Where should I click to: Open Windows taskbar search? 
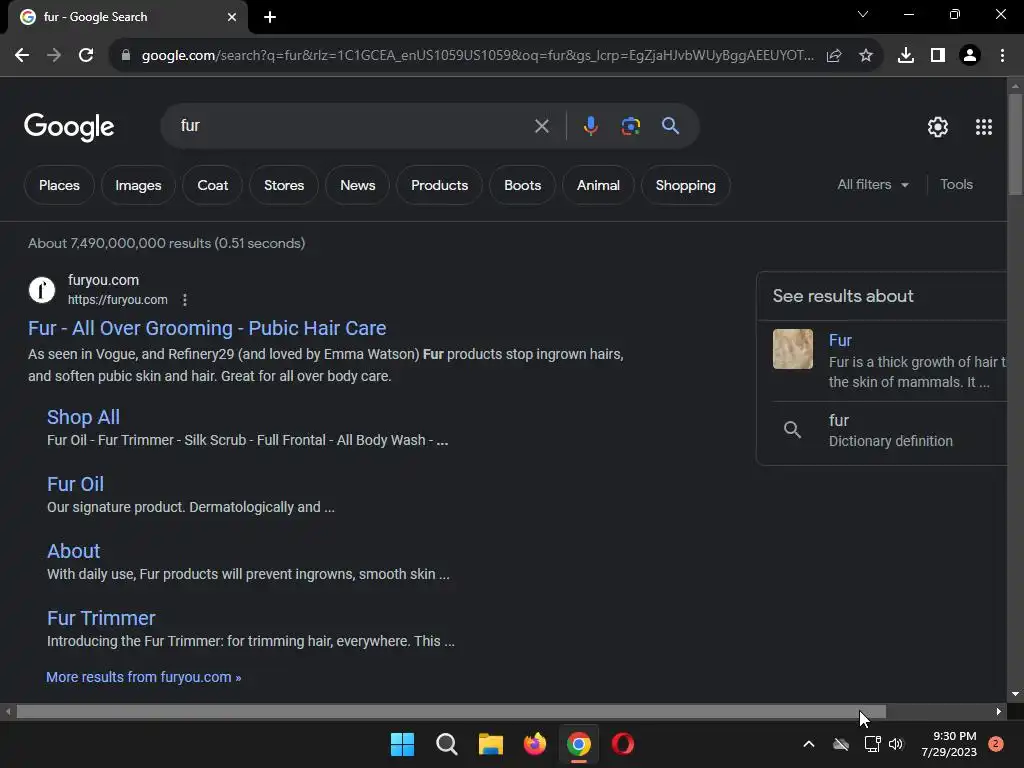point(447,744)
